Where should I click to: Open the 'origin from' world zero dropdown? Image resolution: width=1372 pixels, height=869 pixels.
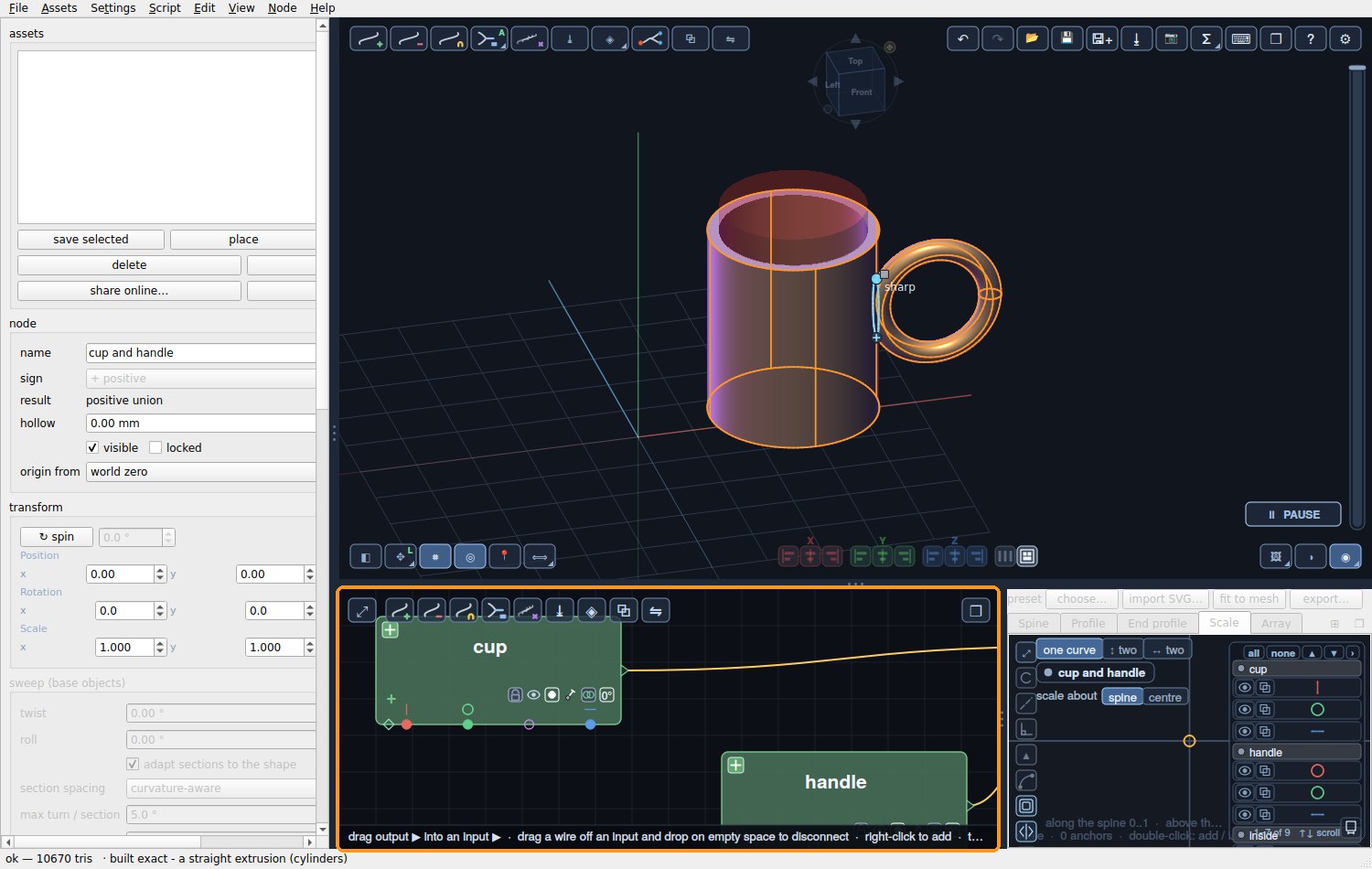click(200, 472)
